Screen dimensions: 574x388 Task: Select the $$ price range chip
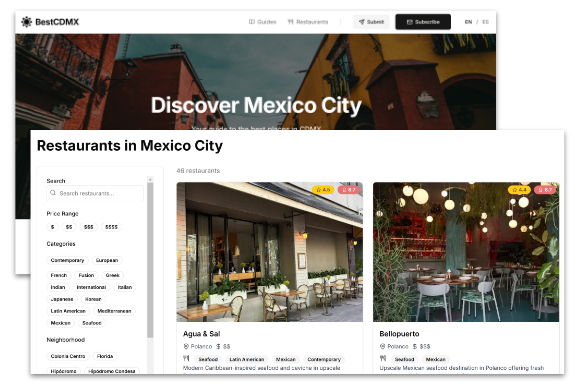(69, 227)
